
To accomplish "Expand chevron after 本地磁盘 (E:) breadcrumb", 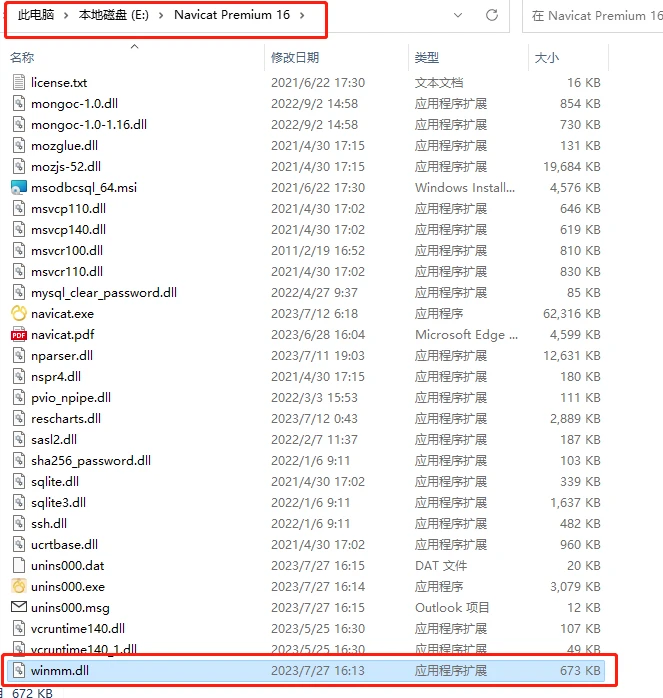I will click(x=161, y=16).
